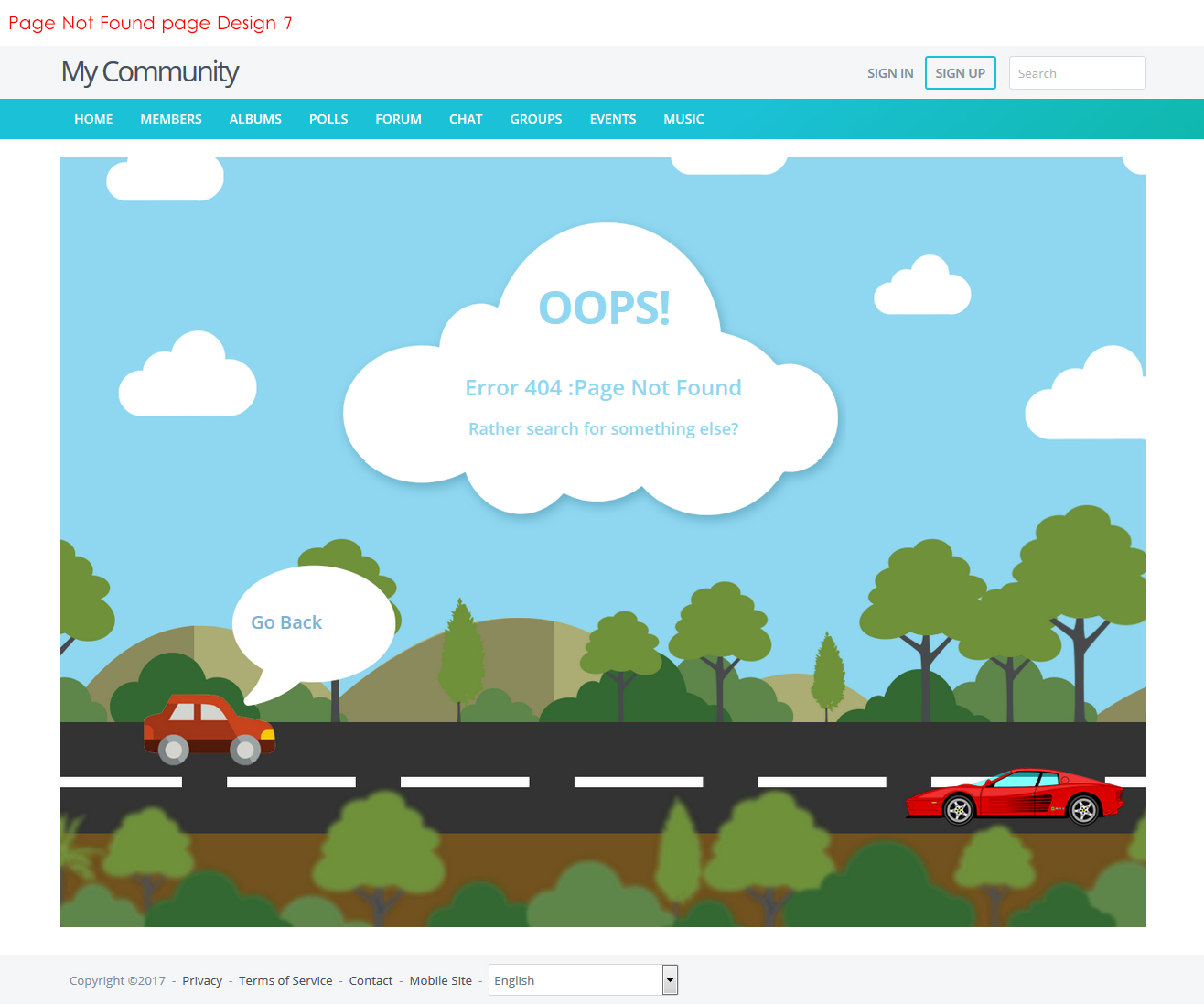Open the Privacy footer link
The height and width of the screenshot is (1005, 1204).
[202, 980]
